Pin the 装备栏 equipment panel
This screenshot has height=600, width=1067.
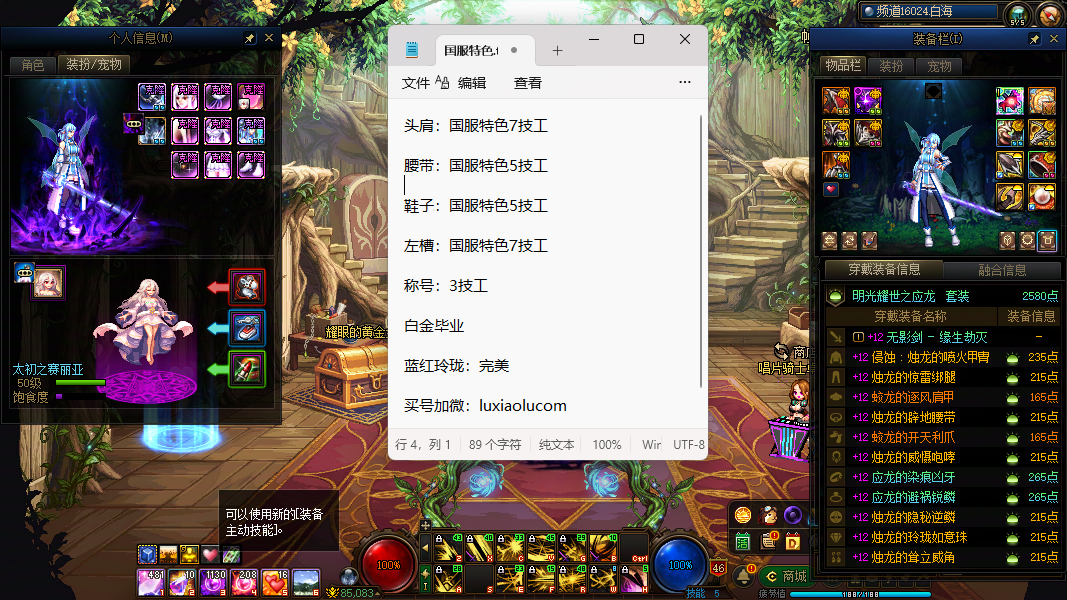(1034, 38)
